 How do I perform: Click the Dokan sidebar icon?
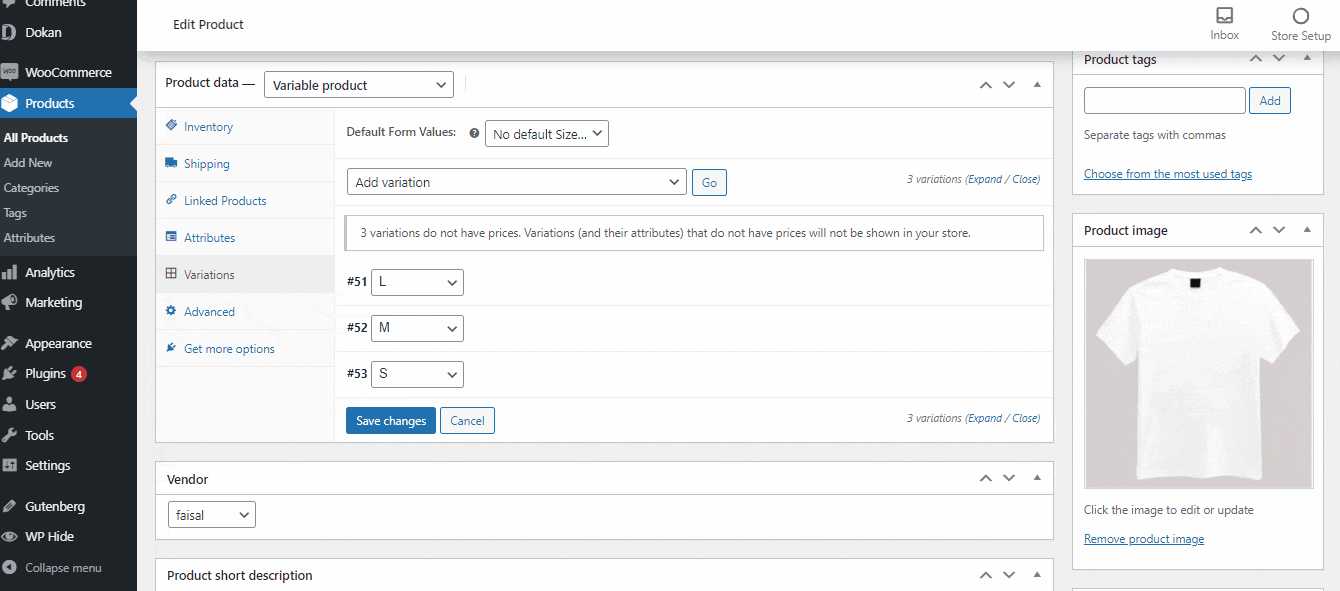9,32
